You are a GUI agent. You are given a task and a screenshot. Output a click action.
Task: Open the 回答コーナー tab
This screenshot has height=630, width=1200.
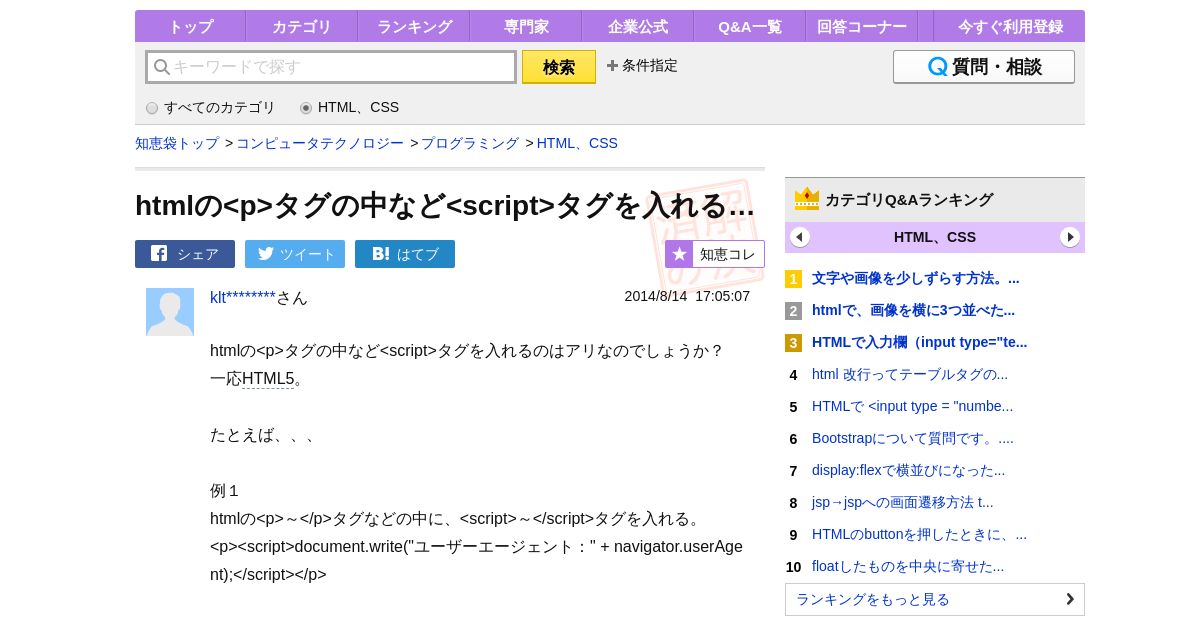coord(862,27)
